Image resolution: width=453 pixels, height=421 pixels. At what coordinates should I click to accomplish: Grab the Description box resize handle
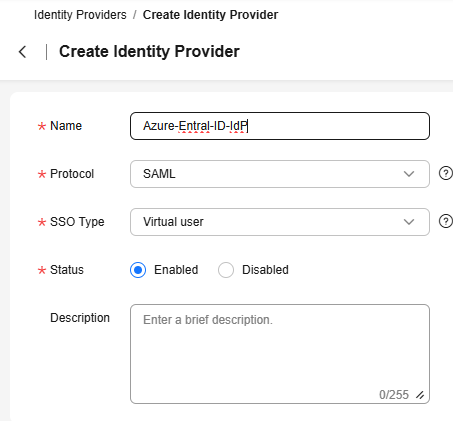[x=420, y=395]
